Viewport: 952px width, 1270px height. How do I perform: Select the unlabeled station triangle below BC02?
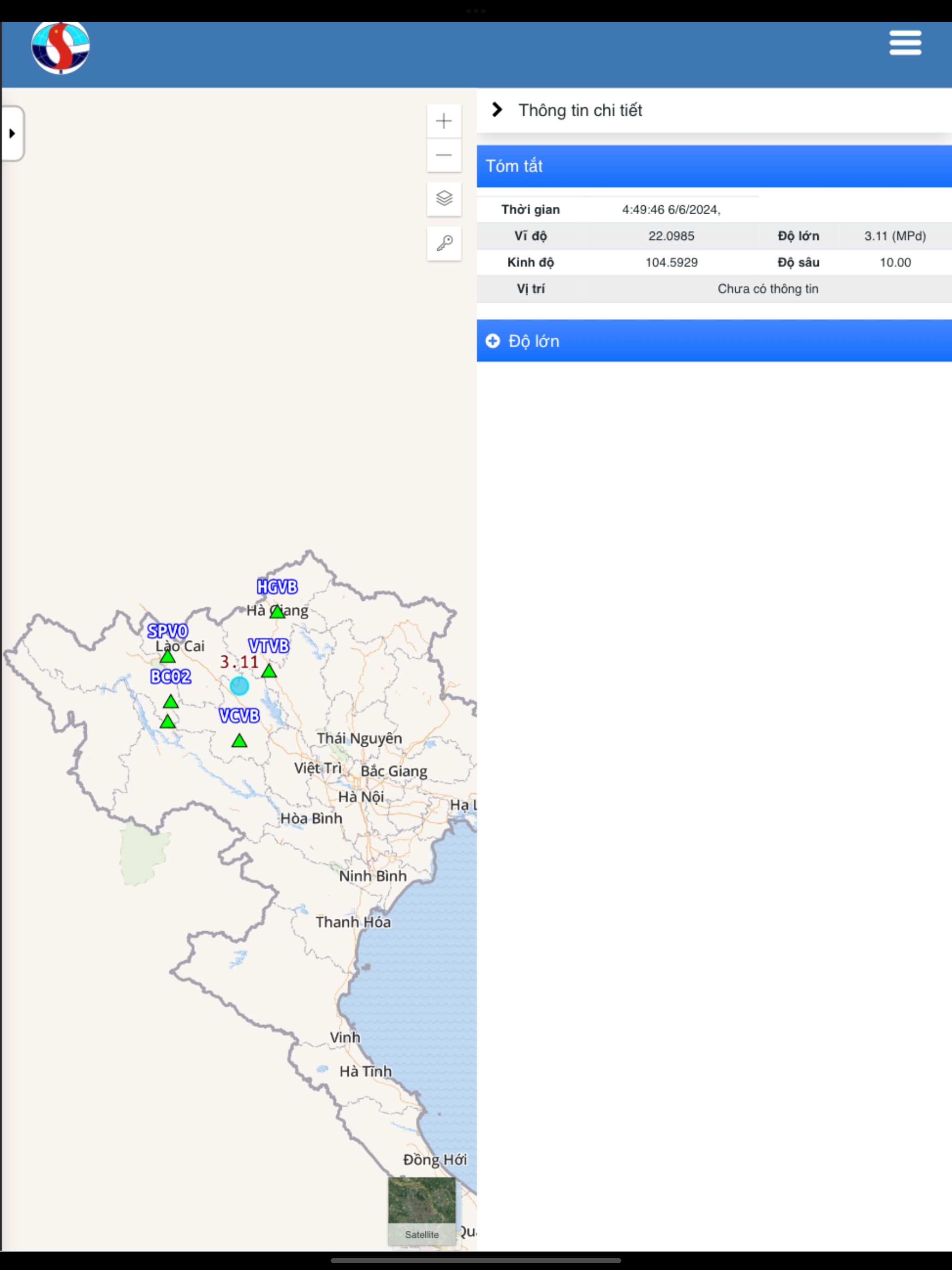coord(167,722)
